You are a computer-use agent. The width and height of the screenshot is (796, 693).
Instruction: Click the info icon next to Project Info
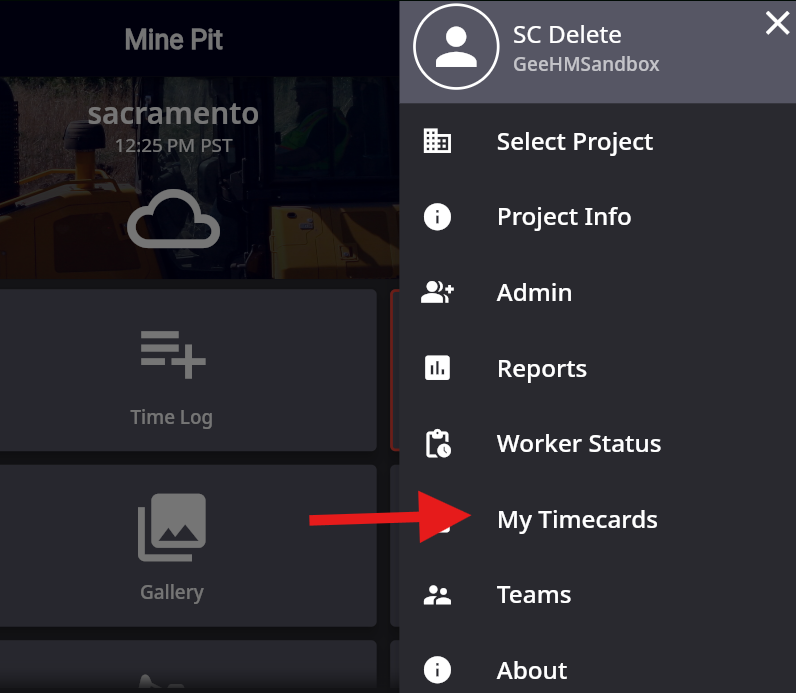pos(437,217)
